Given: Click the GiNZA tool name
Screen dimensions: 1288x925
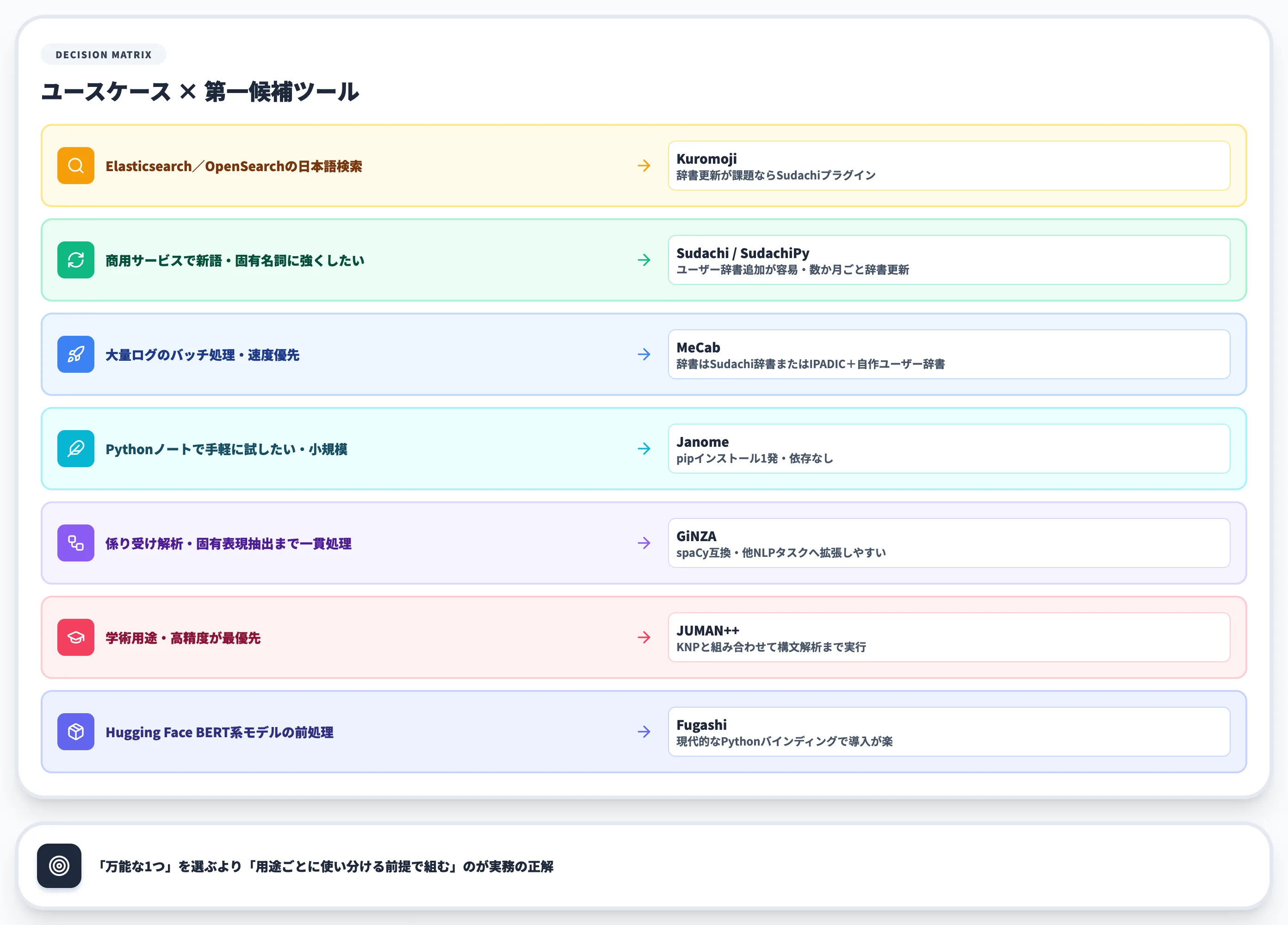Looking at the screenshot, I should pyautogui.click(x=696, y=536).
